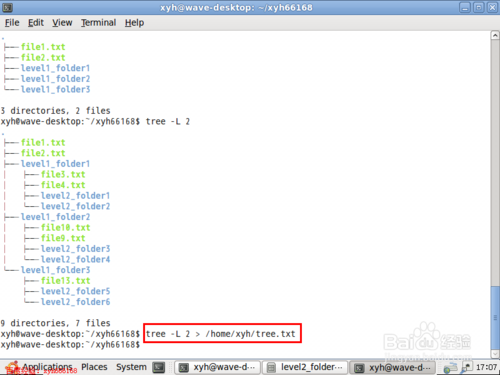Launch terminal from the panel launcher icon
Screen dimensions: 500x375
click(x=159, y=367)
